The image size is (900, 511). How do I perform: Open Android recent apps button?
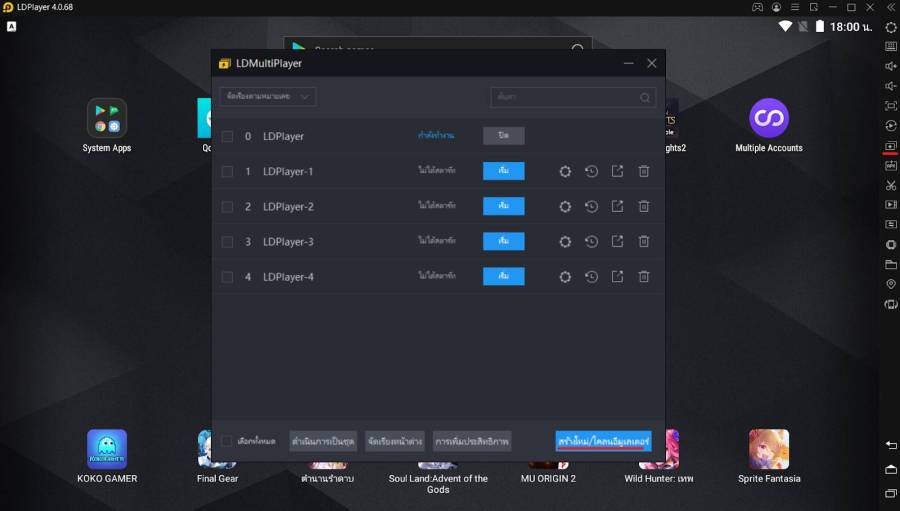tap(891, 493)
